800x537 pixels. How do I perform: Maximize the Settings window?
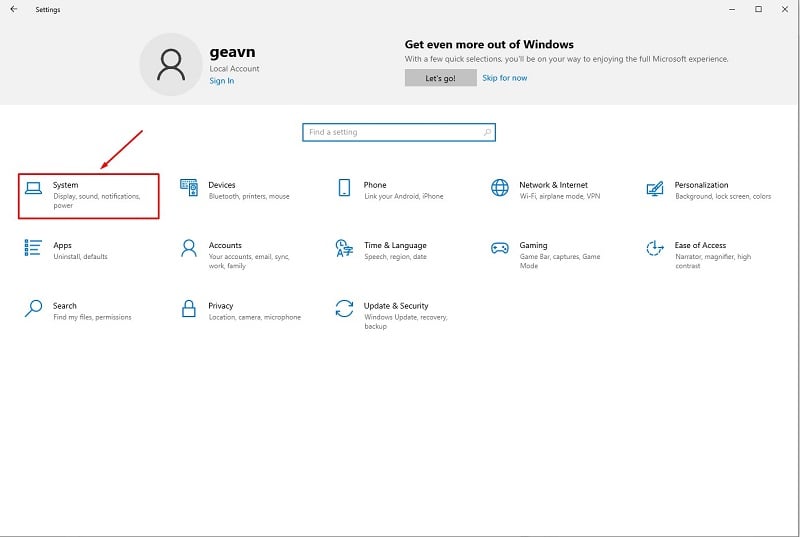click(x=759, y=9)
